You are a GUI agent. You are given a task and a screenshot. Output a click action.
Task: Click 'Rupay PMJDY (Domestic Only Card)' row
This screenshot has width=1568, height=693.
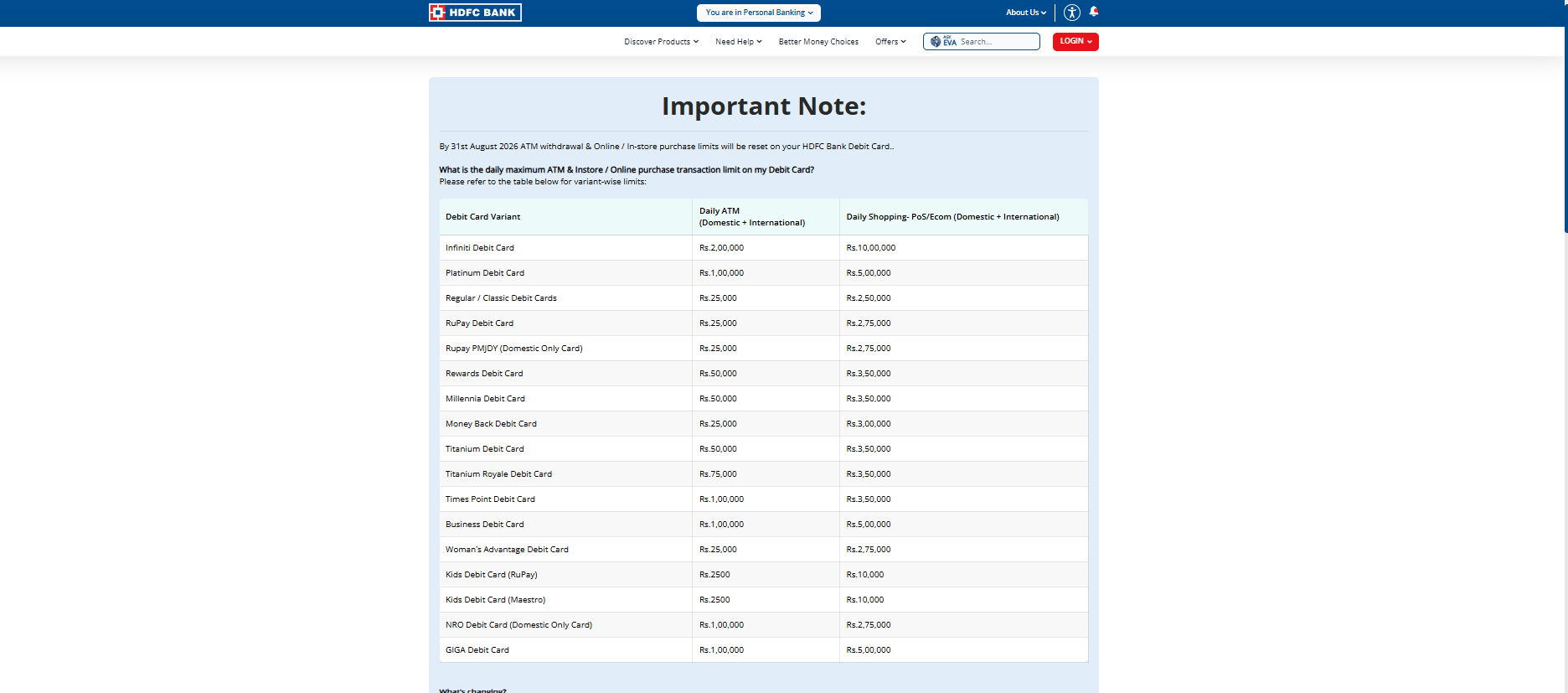coord(513,349)
